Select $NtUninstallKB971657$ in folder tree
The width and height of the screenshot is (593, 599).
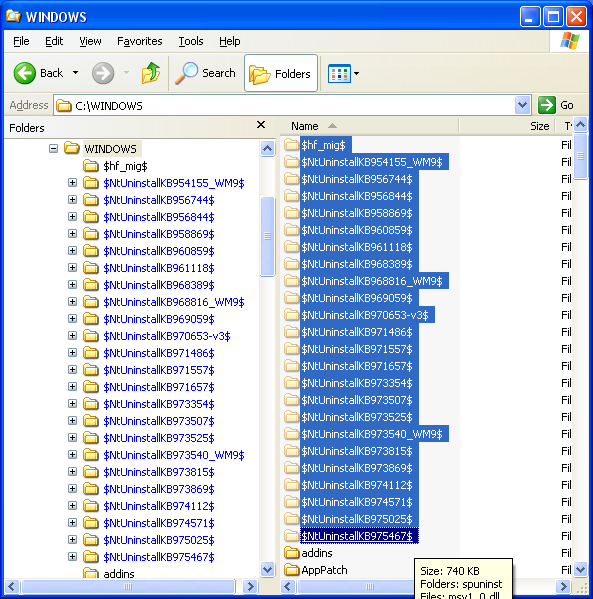tap(159, 387)
